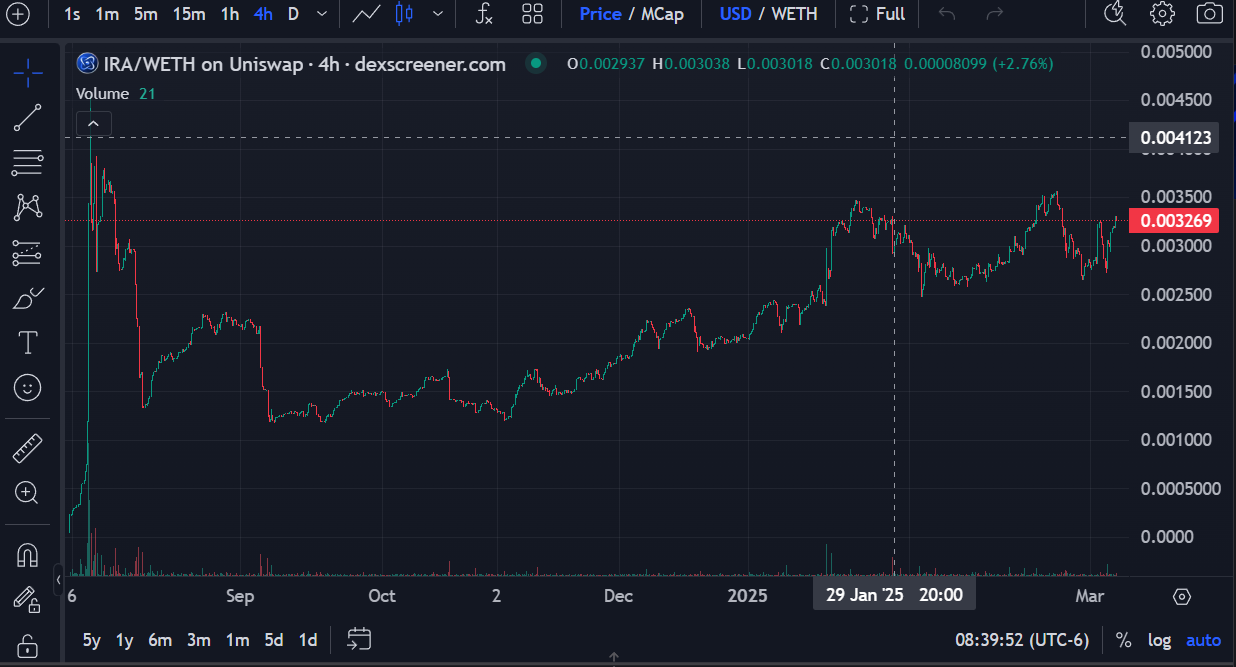Screen dimensions: 1236x667
Task: Take a chart snapshot with camera icon
Action: click(1209, 14)
